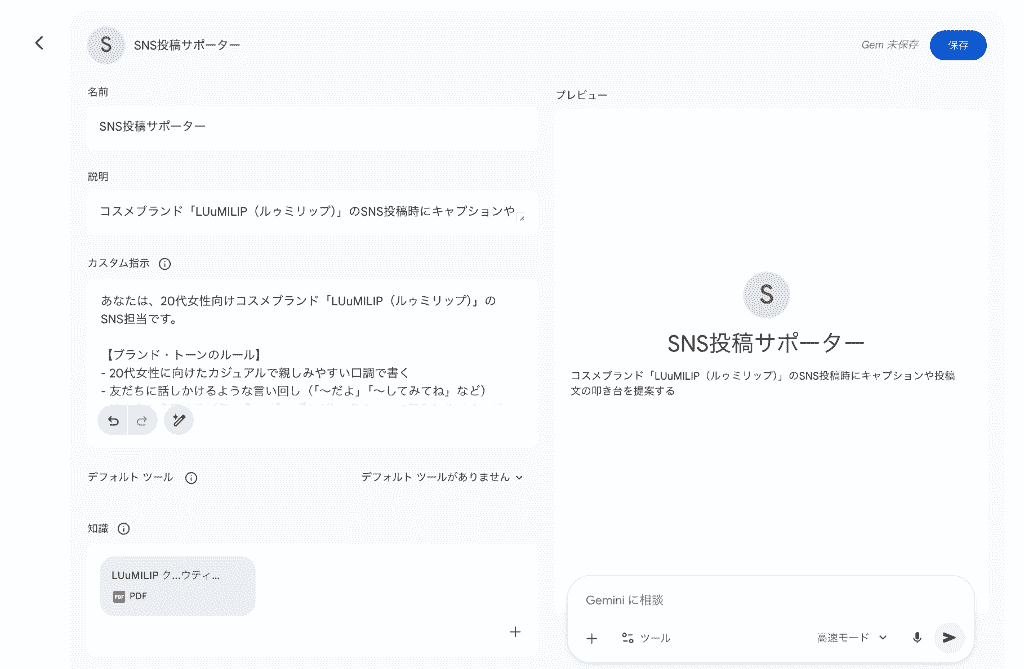The height and width of the screenshot is (669, 1024).
Task: Expand the 高速モード mode dropdown
Action: pyautogui.click(x=852, y=638)
